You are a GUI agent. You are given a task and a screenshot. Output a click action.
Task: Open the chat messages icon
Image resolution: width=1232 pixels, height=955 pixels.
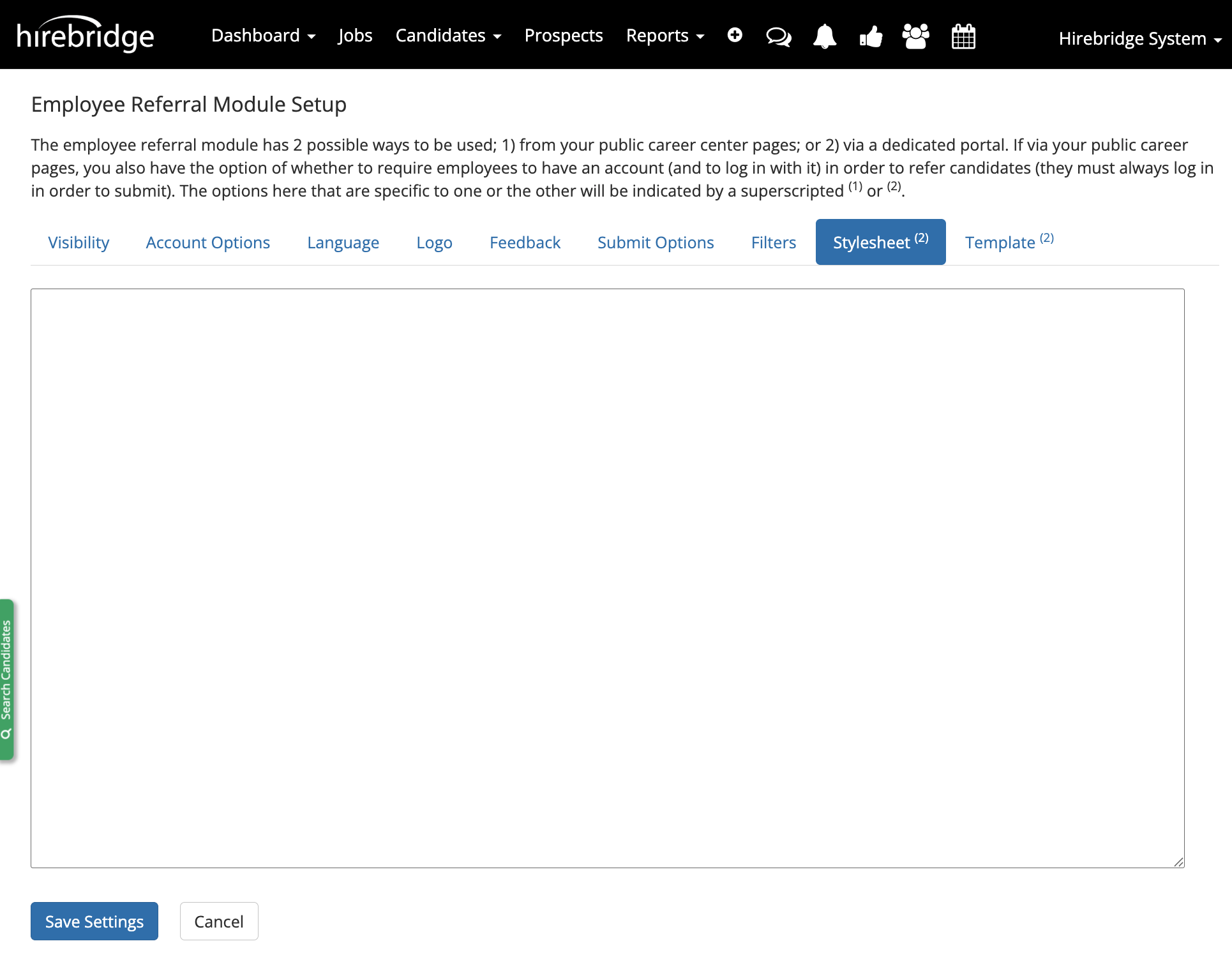779,36
